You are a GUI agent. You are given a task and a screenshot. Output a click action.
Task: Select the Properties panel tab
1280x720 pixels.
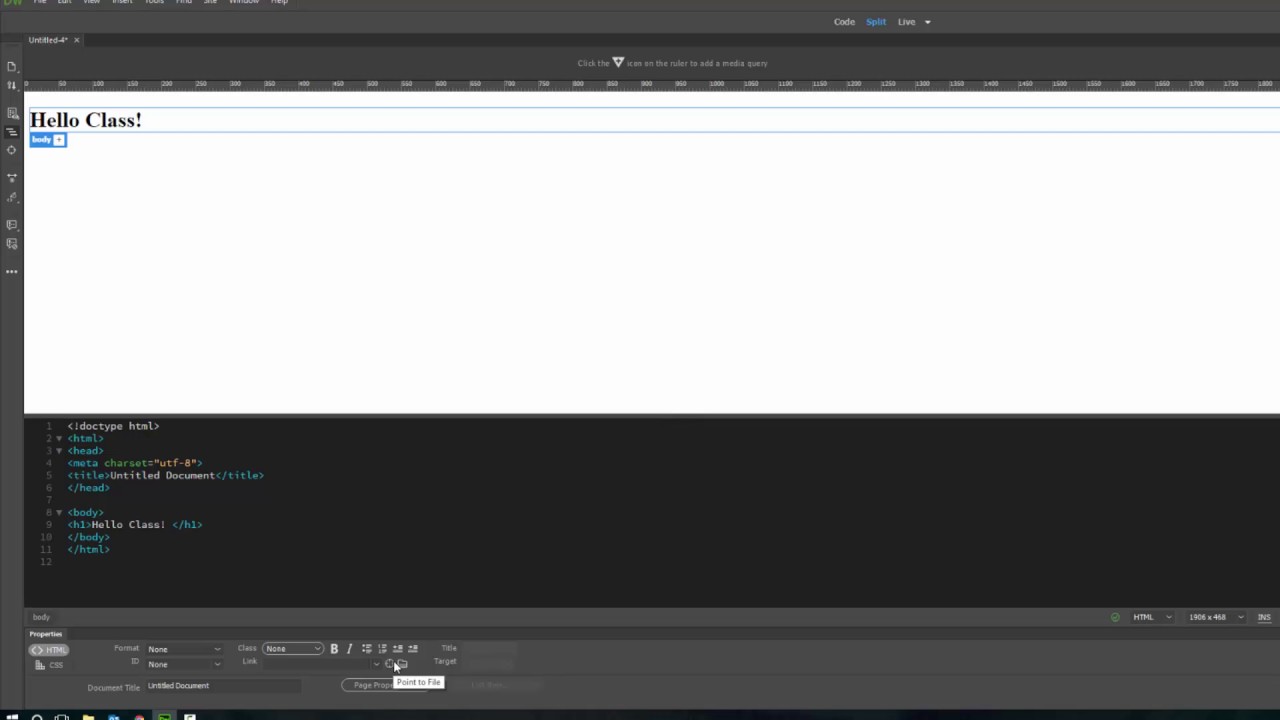tap(46, 634)
